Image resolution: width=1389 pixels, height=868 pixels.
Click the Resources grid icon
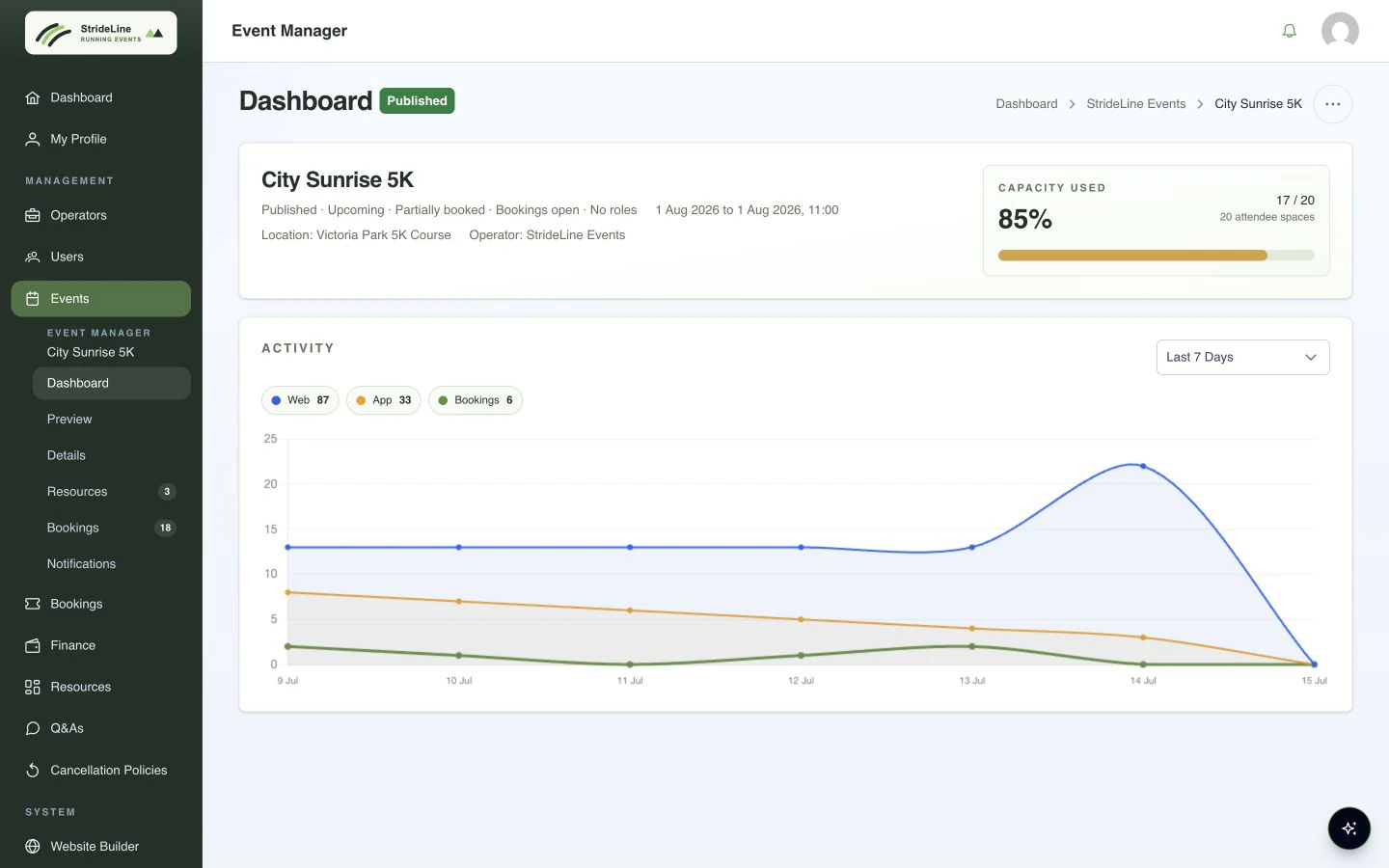pyautogui.click(x=33, y=687)
